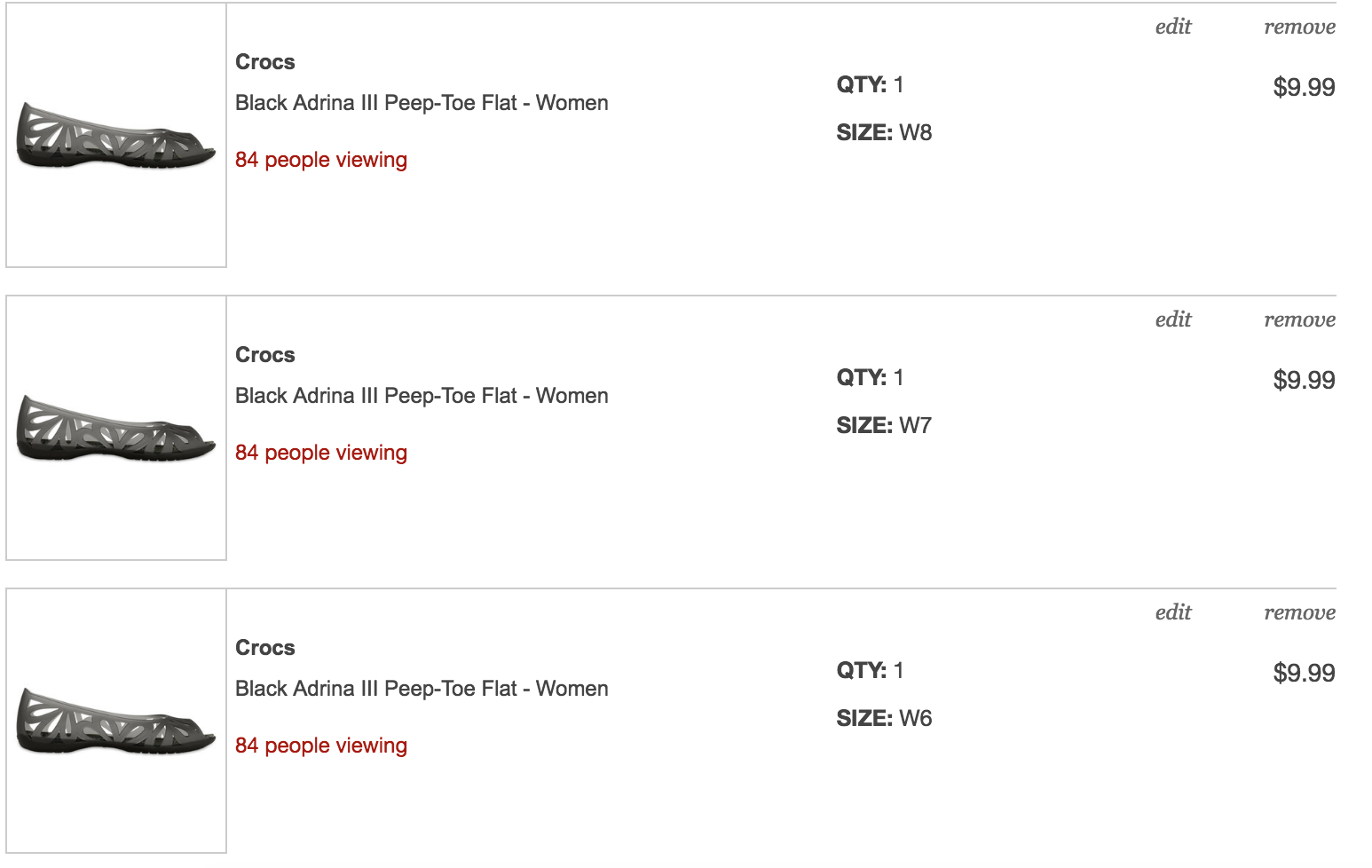The height and width of the screenshot is (868, 1372).
Task: Edit the size W7 cart item
Action: [x=1172, y=320]
